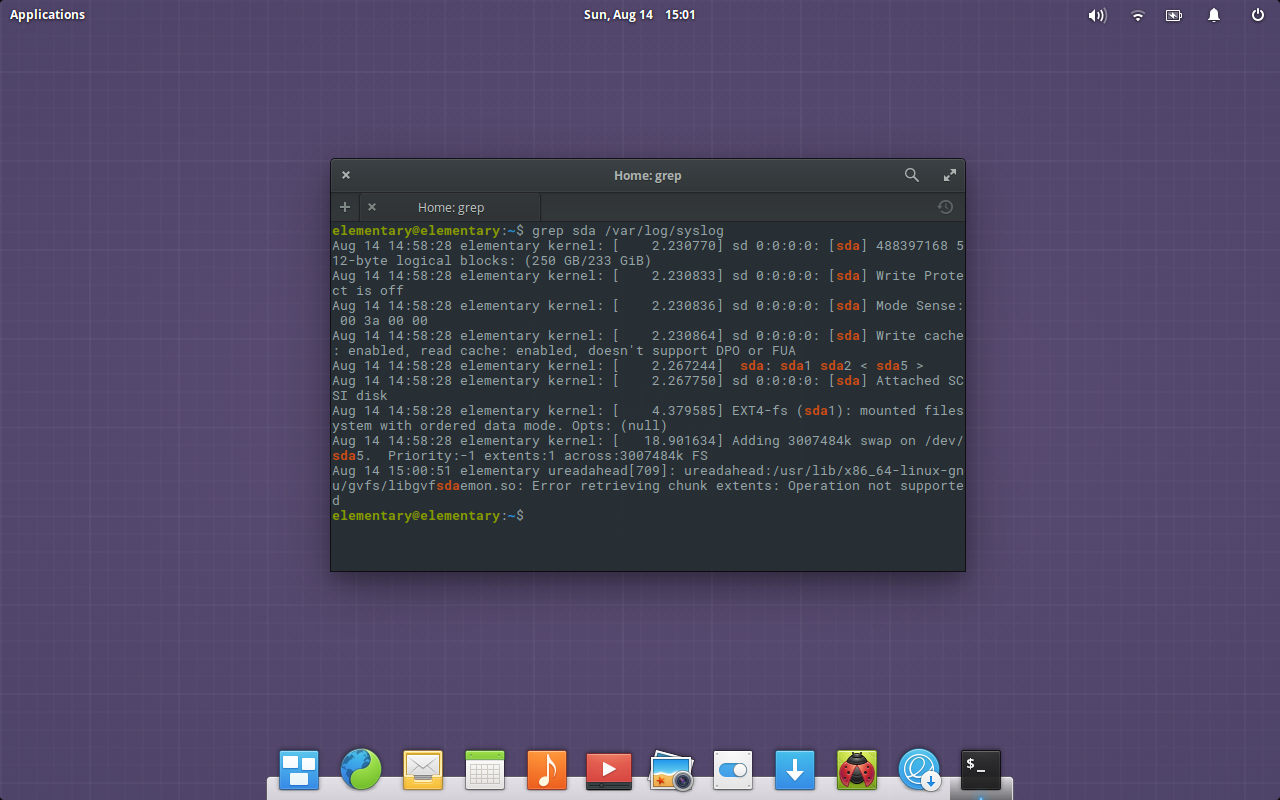Click the last shell prompt line
The height and width of the screenshot is (800, 1280).
tap(428, 516)
